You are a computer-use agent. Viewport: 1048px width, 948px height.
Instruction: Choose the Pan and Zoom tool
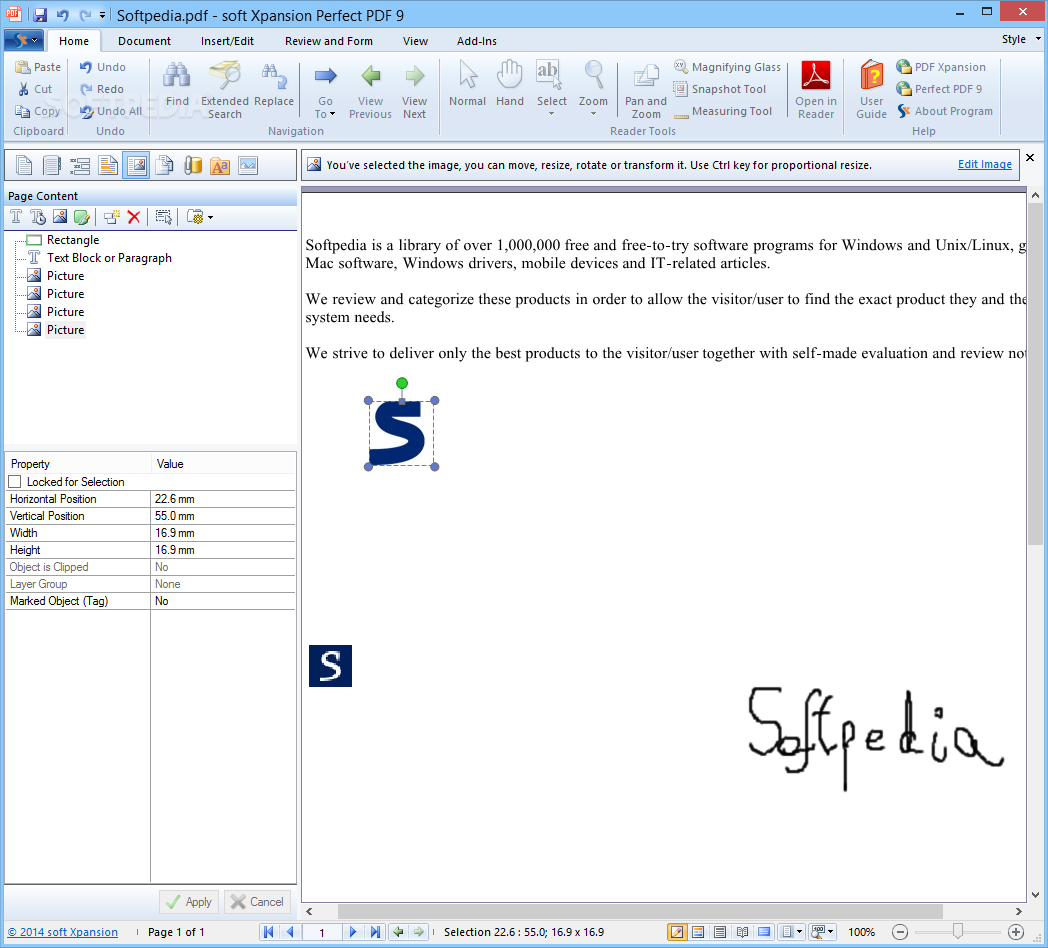(646, 90)
